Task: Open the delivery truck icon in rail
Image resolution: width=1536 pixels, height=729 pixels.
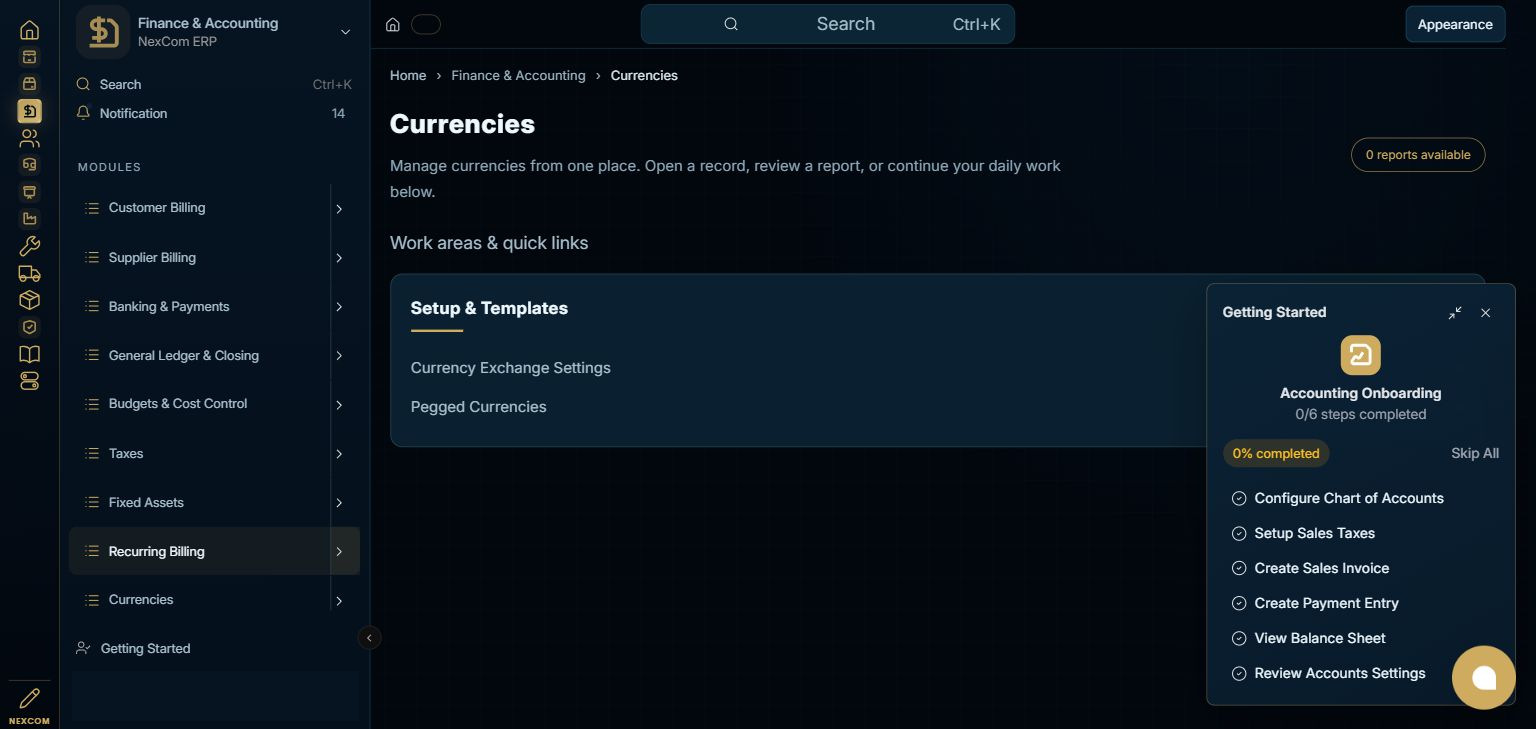Action: tap(30, 273)
